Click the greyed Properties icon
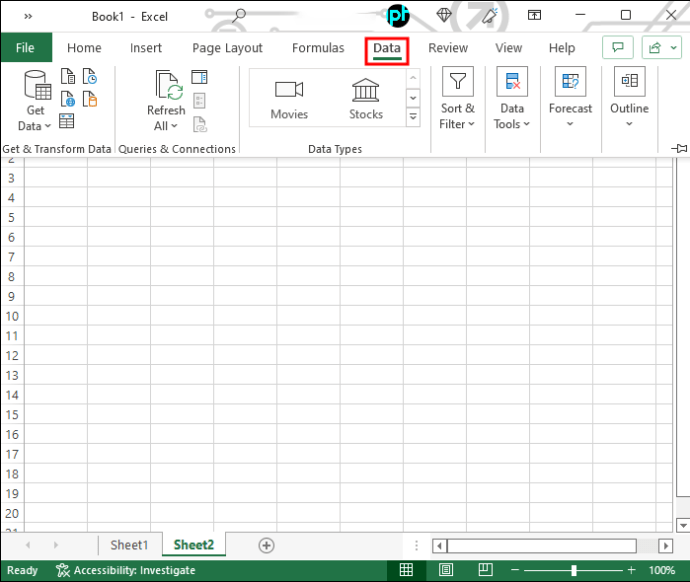 199,101
